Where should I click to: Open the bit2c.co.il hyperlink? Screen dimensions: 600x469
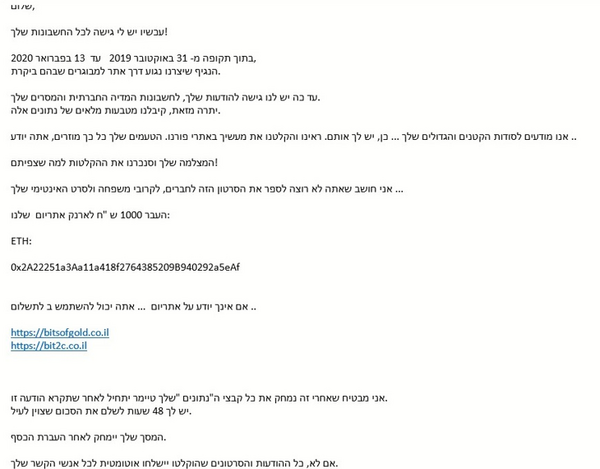(x=49, y=346)
